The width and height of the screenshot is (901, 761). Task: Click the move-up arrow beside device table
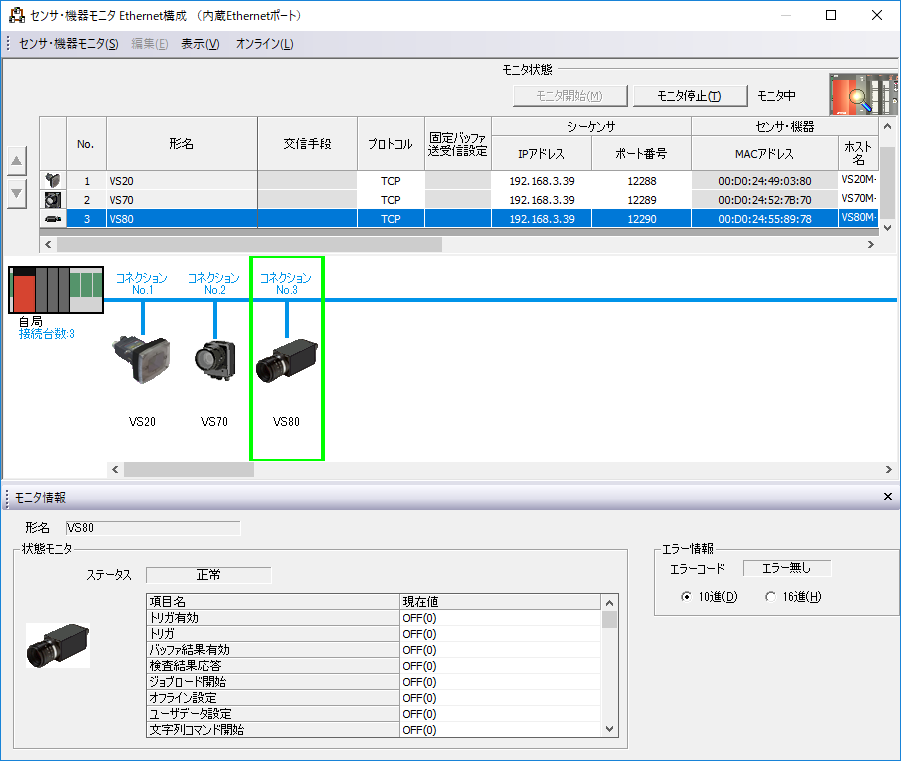[17, 161]
